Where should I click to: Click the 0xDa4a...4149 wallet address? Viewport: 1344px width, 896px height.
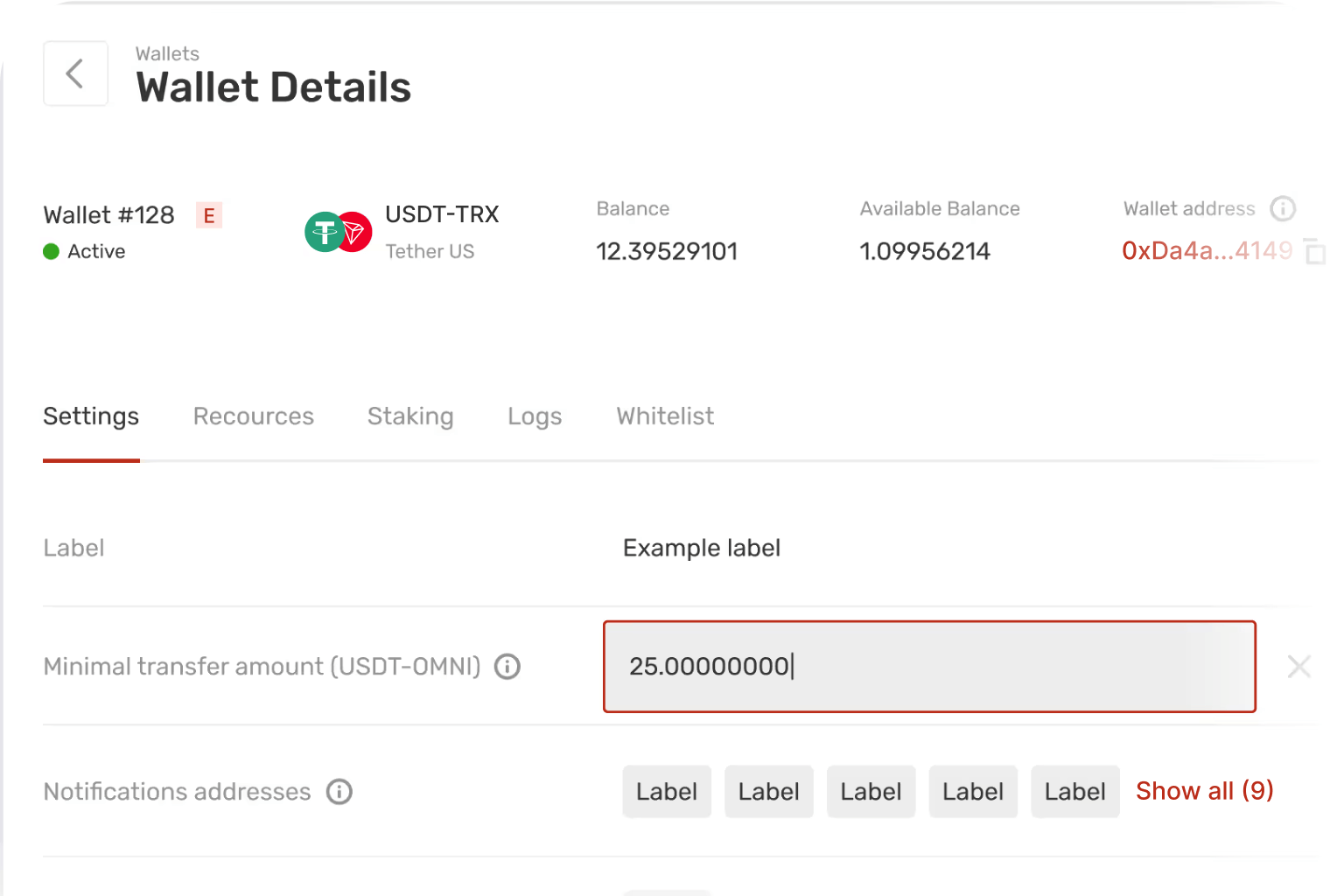(x=1206, y=251)
